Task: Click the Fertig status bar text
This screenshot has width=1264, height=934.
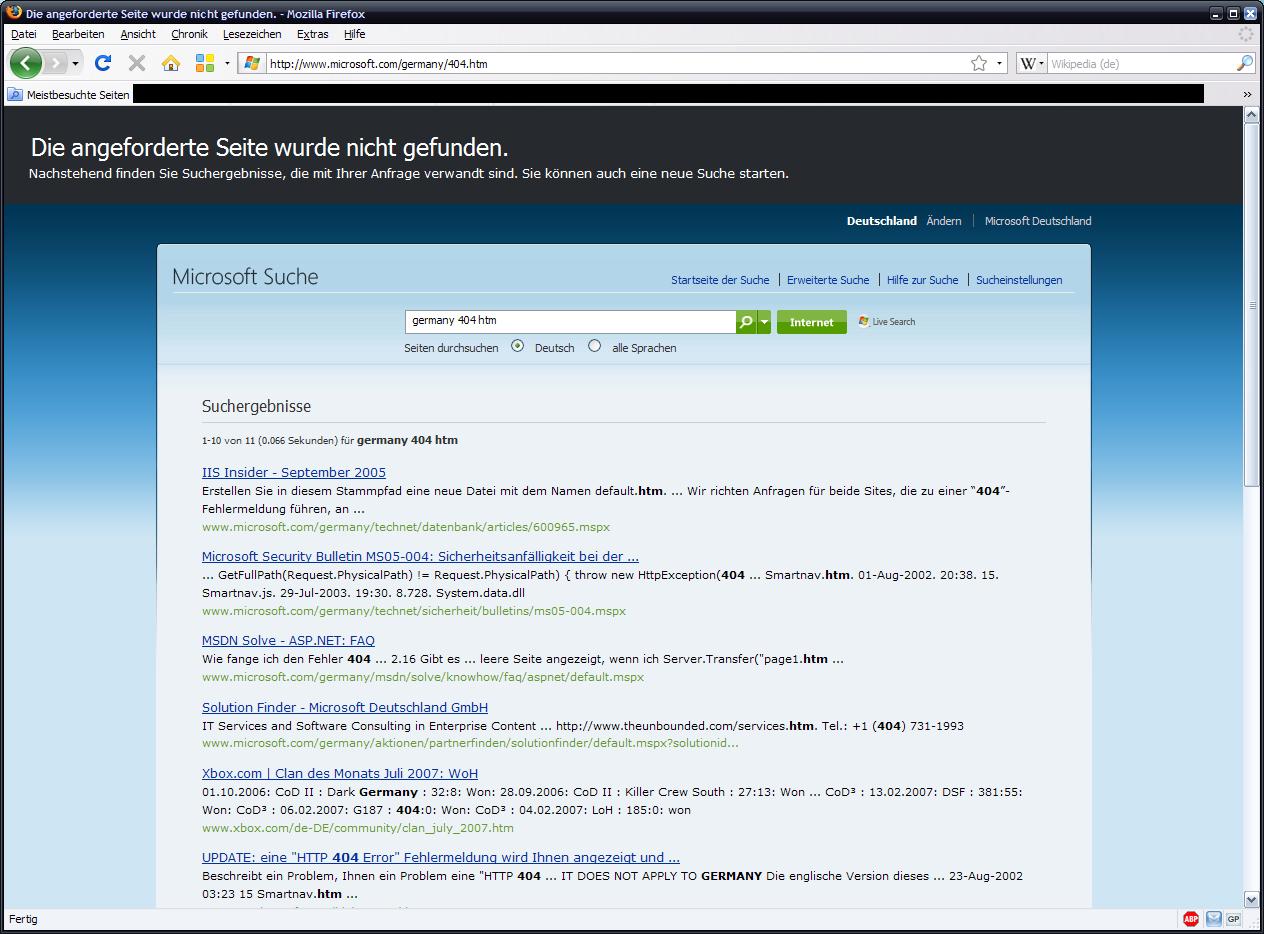Action: (x=23, y=919)
